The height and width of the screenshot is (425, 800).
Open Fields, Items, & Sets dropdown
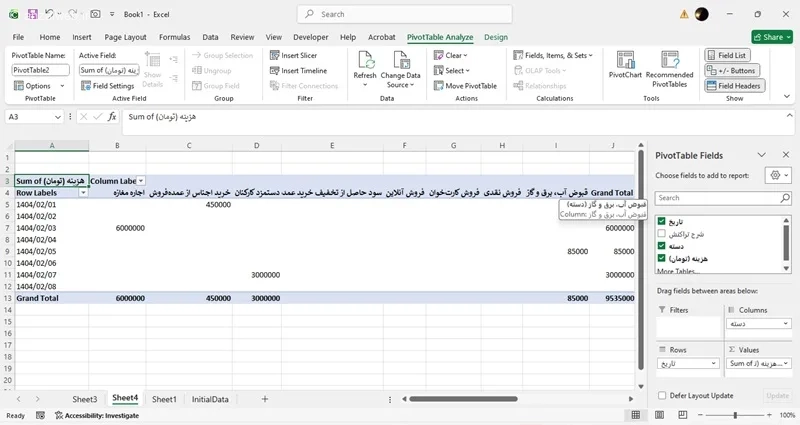[x=553, y=55]
